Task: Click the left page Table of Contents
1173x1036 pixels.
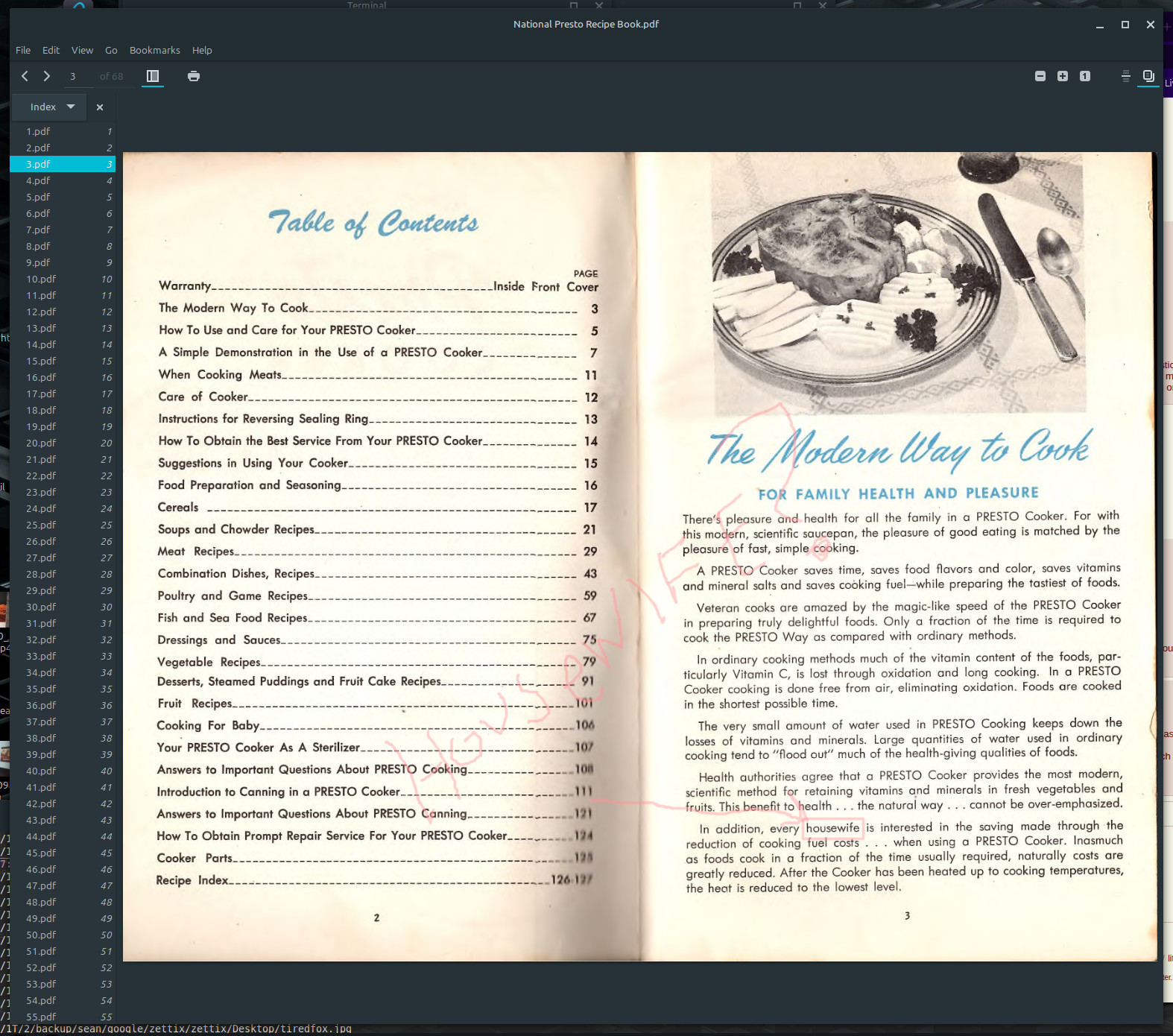Action: 373,224
